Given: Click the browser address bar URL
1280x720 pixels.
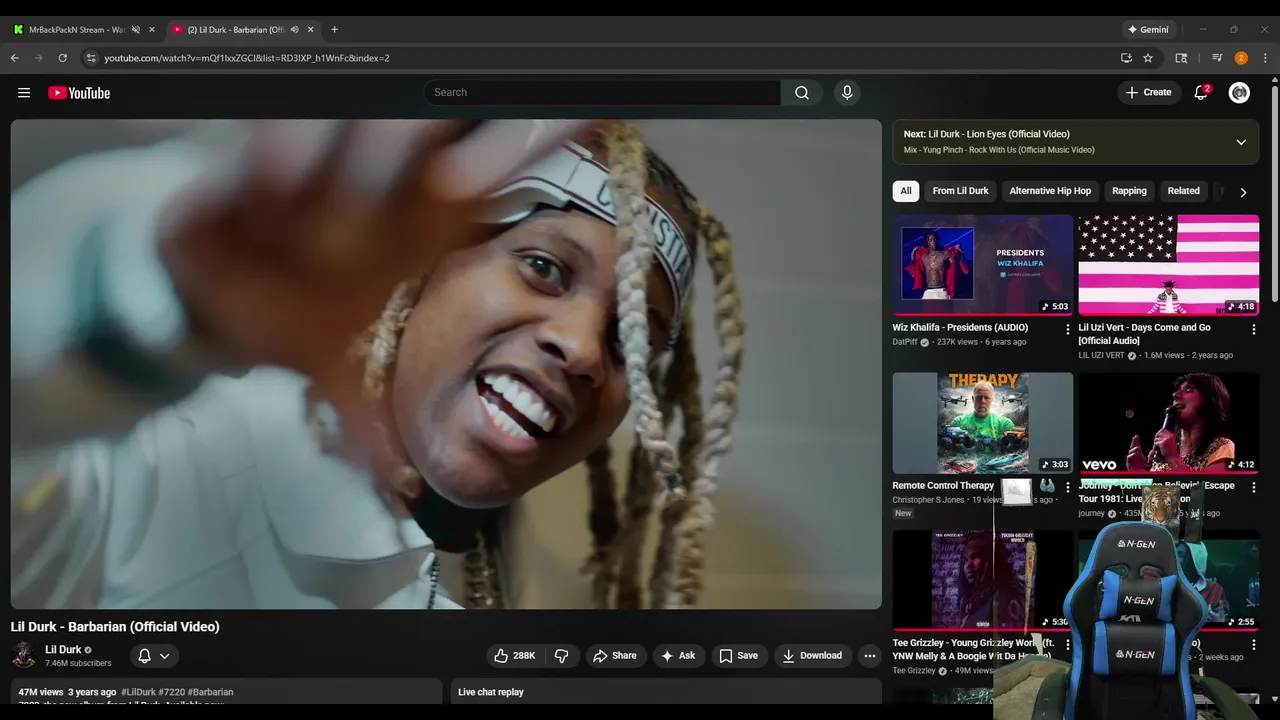Looking at the screenshot, I should coord(247,58).
